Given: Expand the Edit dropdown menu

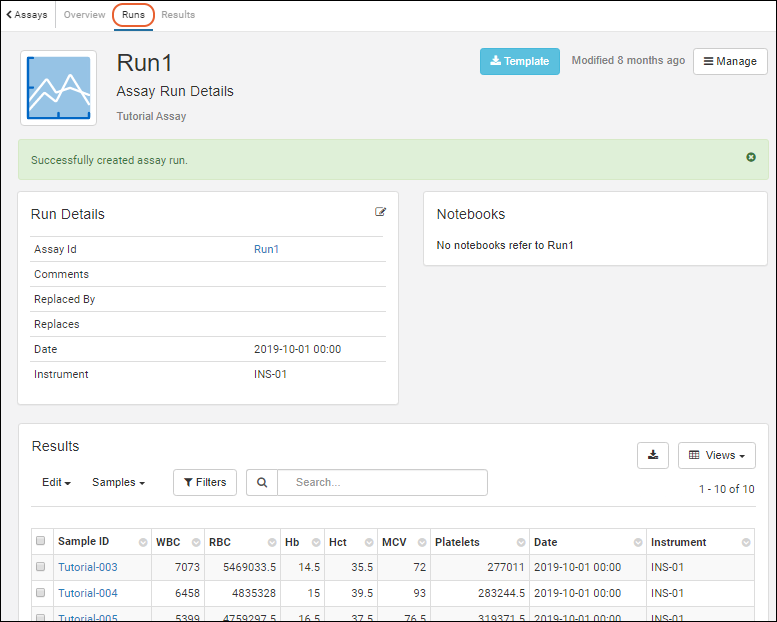Looking at the screenshot, I should point(56,482).
